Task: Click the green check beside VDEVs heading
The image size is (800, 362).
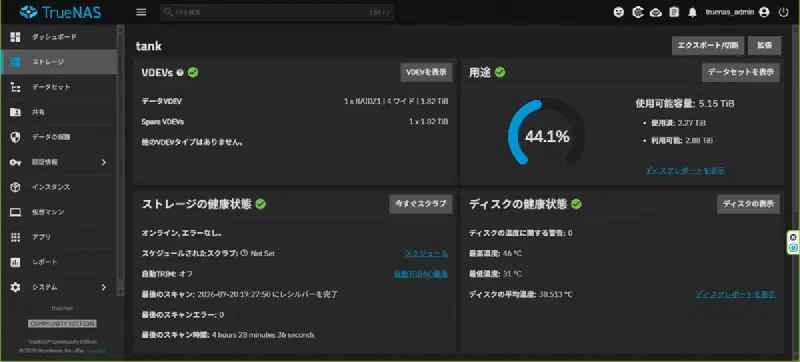Action: coord(193,72)
